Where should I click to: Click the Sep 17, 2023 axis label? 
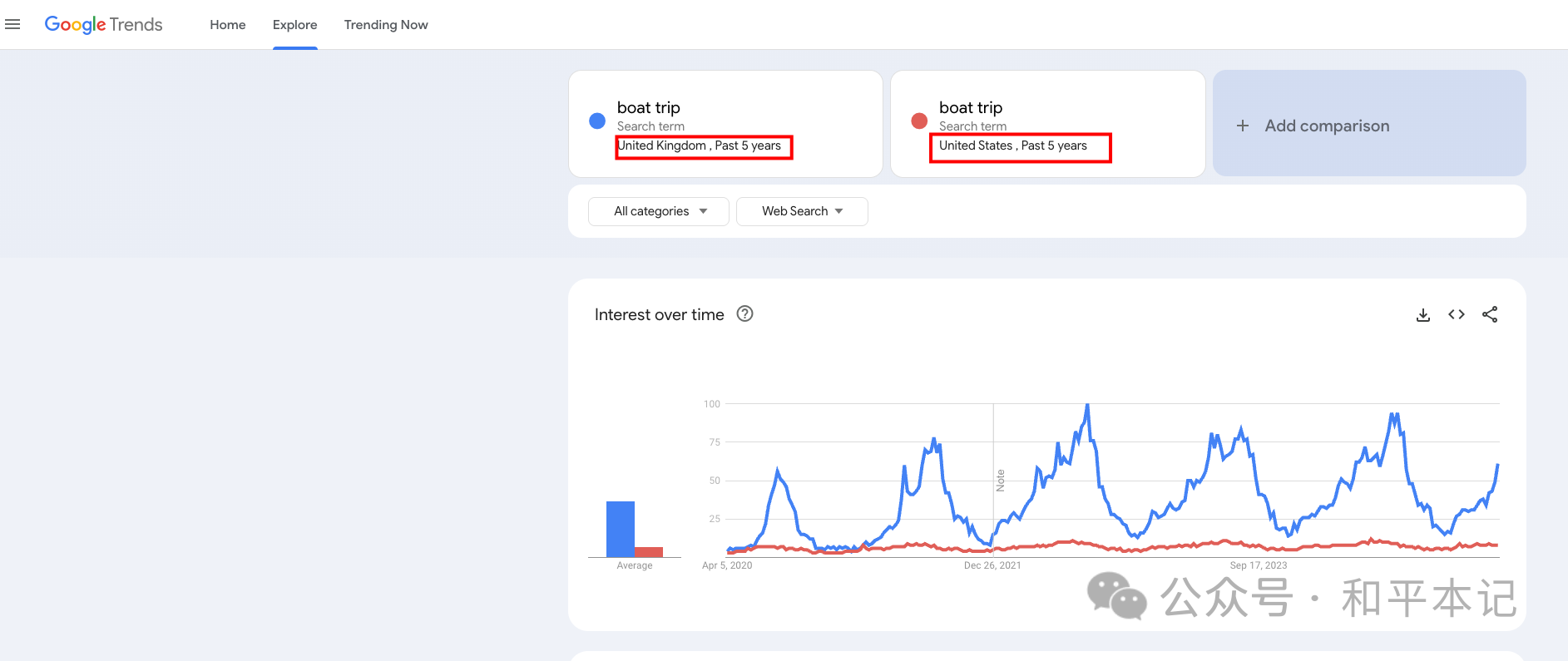pyautogui.click(x=1259, y=565)
